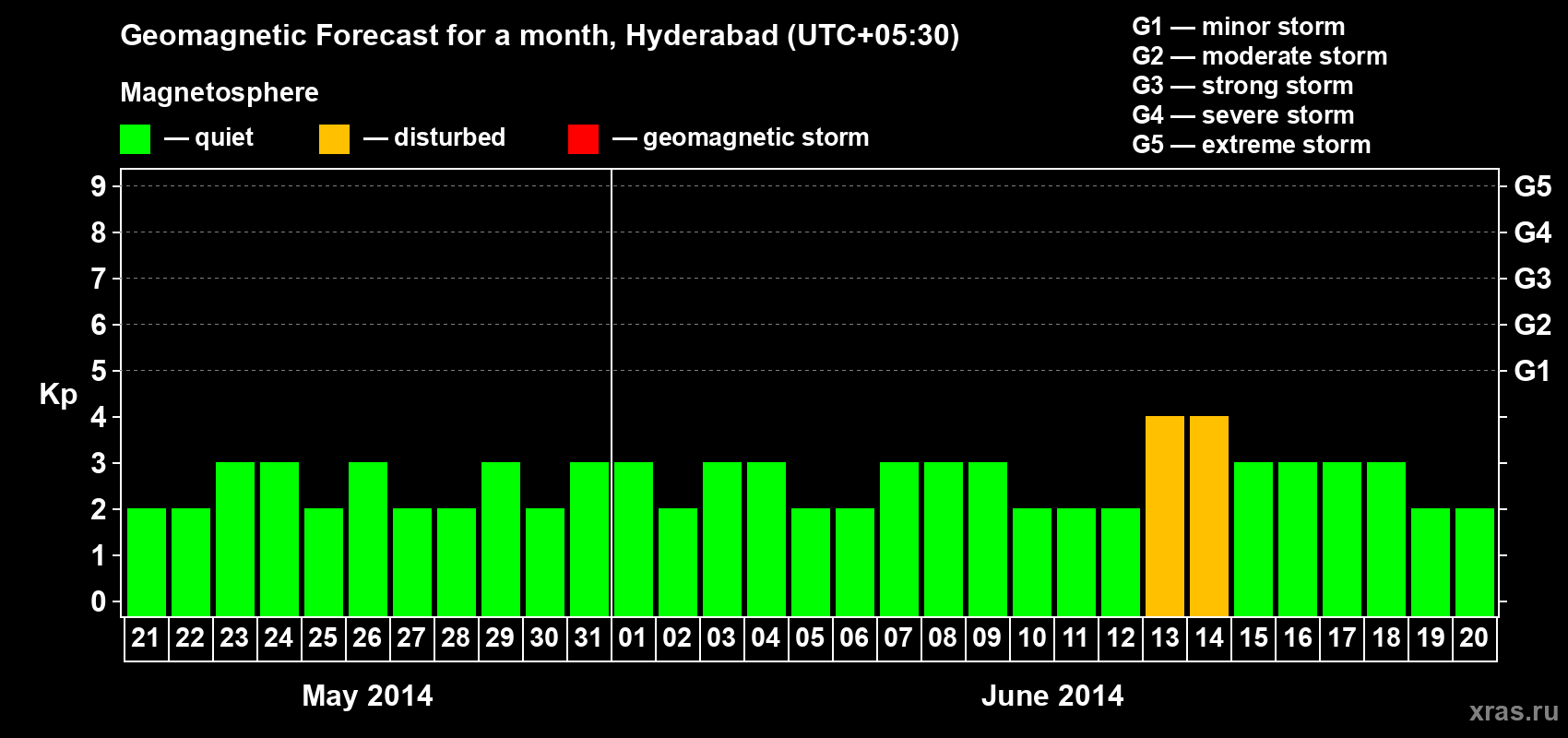Click 'G4 — severe storm' legend text
This screenshot has height=738, width=1568.
(x=1243, y=115)
